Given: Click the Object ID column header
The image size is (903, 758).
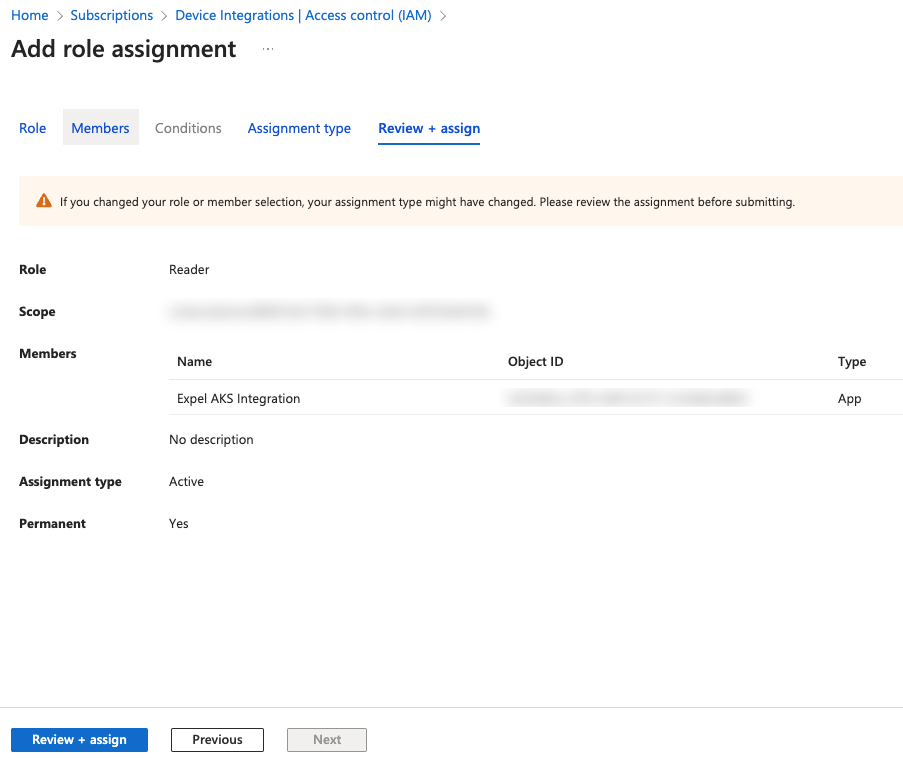Looking at the screenshot, I should click(x=535, y=361).
